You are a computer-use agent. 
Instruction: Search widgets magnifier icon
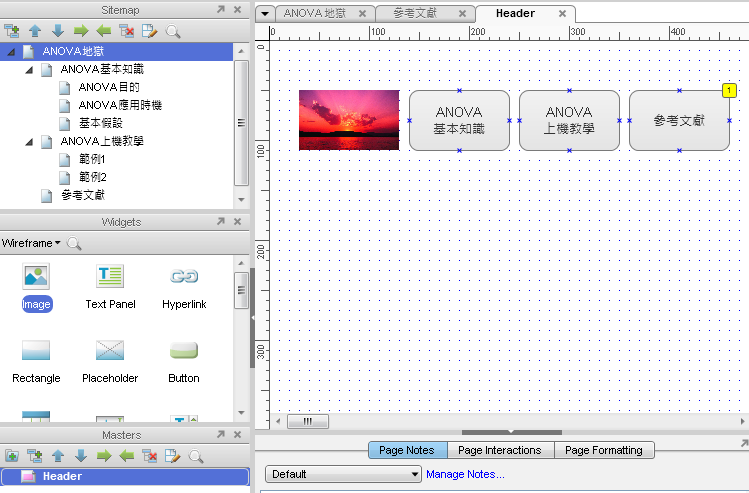[x=74, y=243]
